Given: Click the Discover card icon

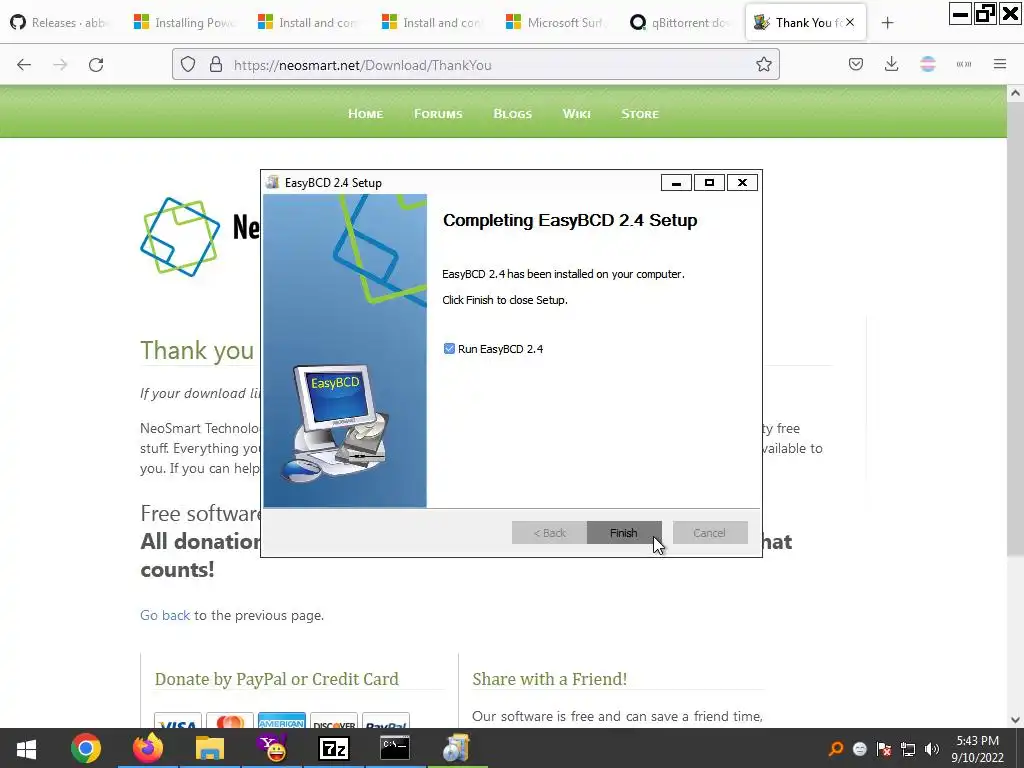Looking at the screenshot, I should (334, 721).
